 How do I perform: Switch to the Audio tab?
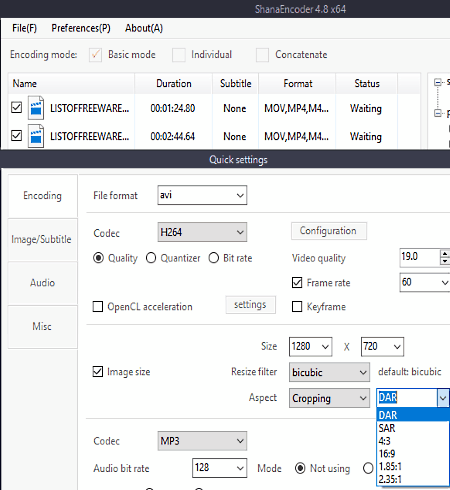(43, 283)
